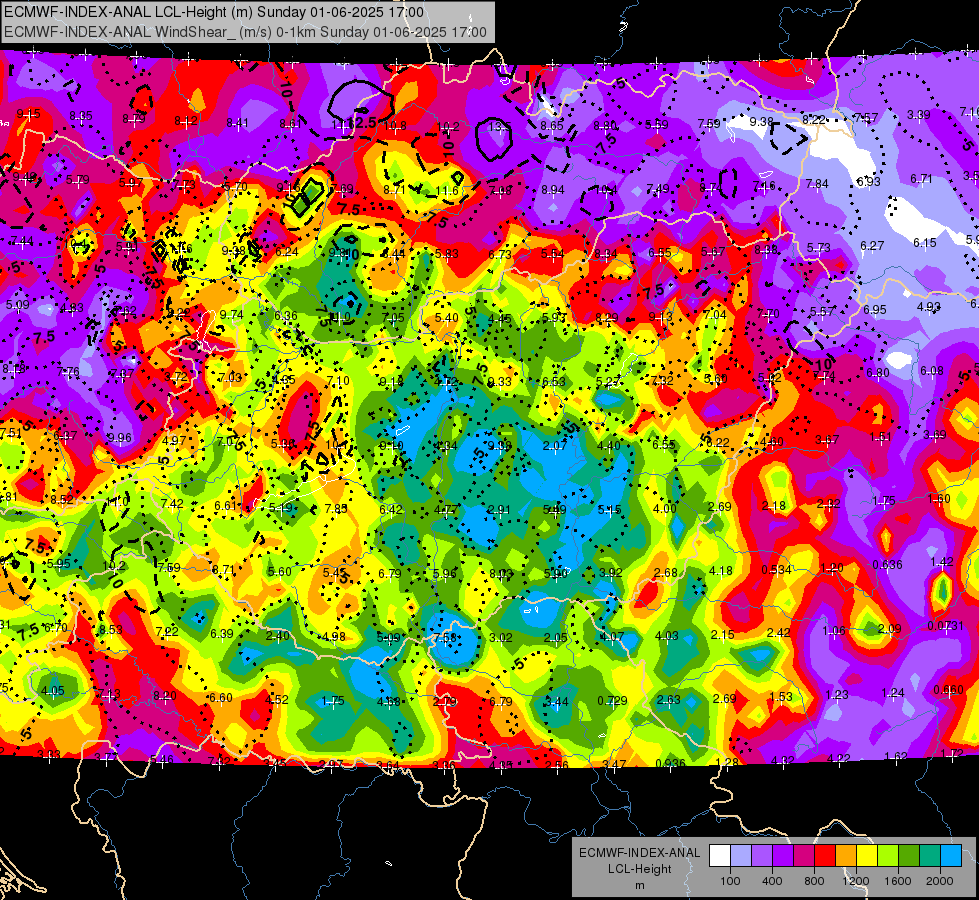Click the 3.39 grid value
Image resolution: width=979 pixels, height=900 pixels.
(918, 115)
